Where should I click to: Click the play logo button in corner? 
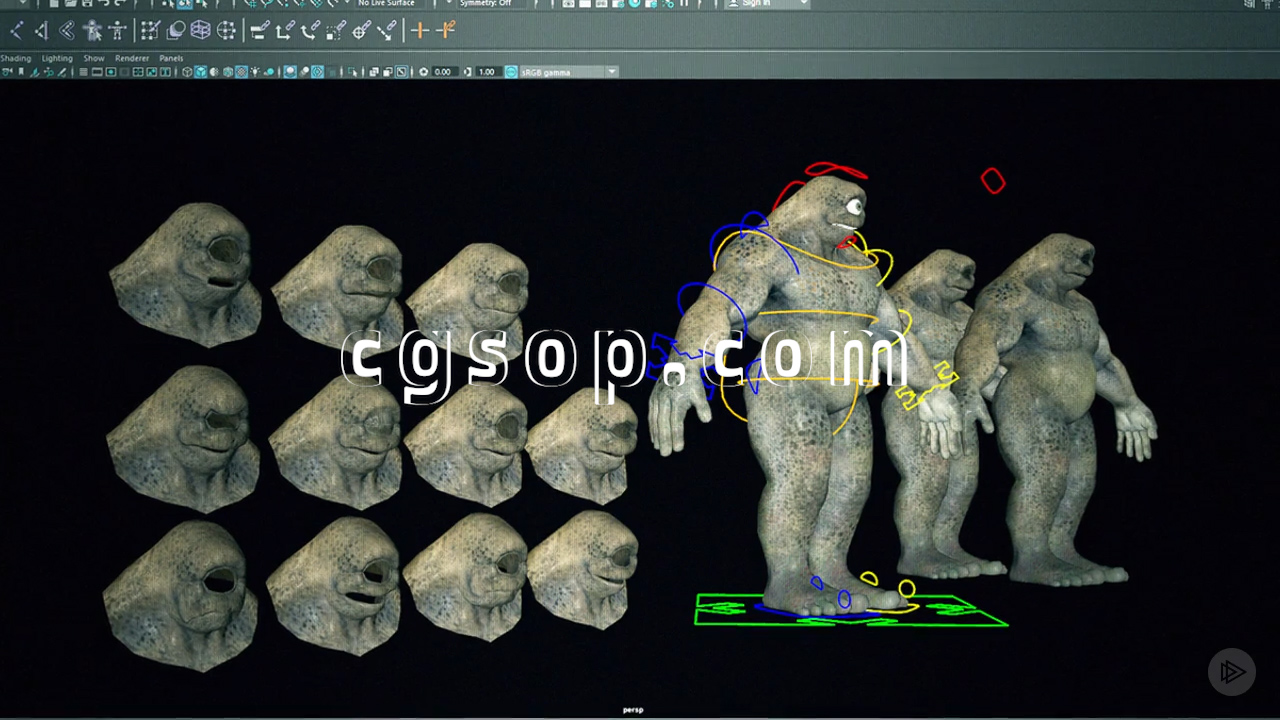pos(1231,672)
